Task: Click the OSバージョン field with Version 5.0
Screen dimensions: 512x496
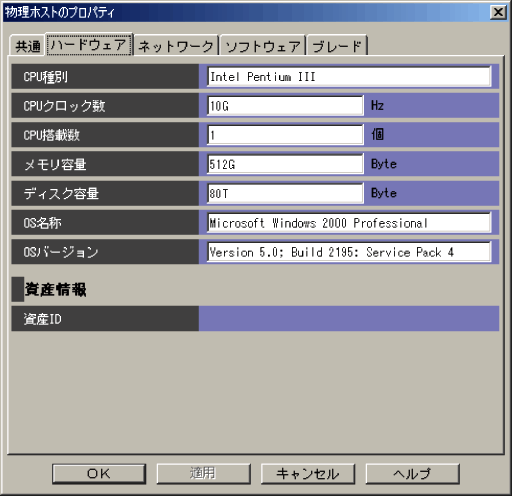Action: click(x=349, y=252)
